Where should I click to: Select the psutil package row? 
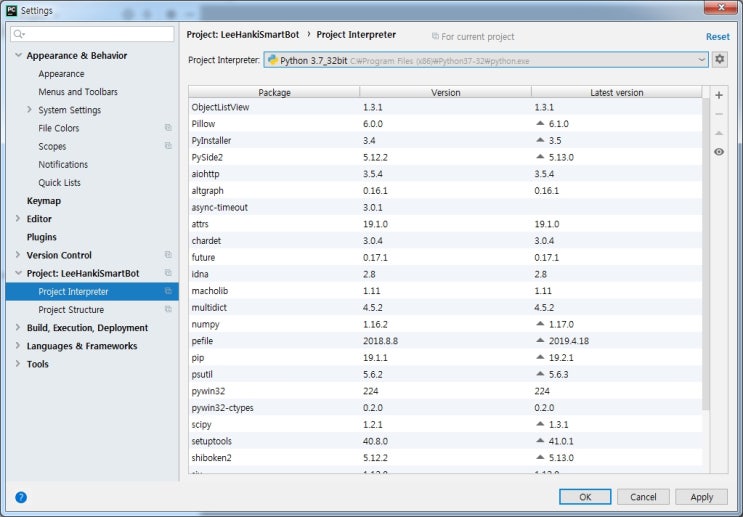click(x=445, y=374)
